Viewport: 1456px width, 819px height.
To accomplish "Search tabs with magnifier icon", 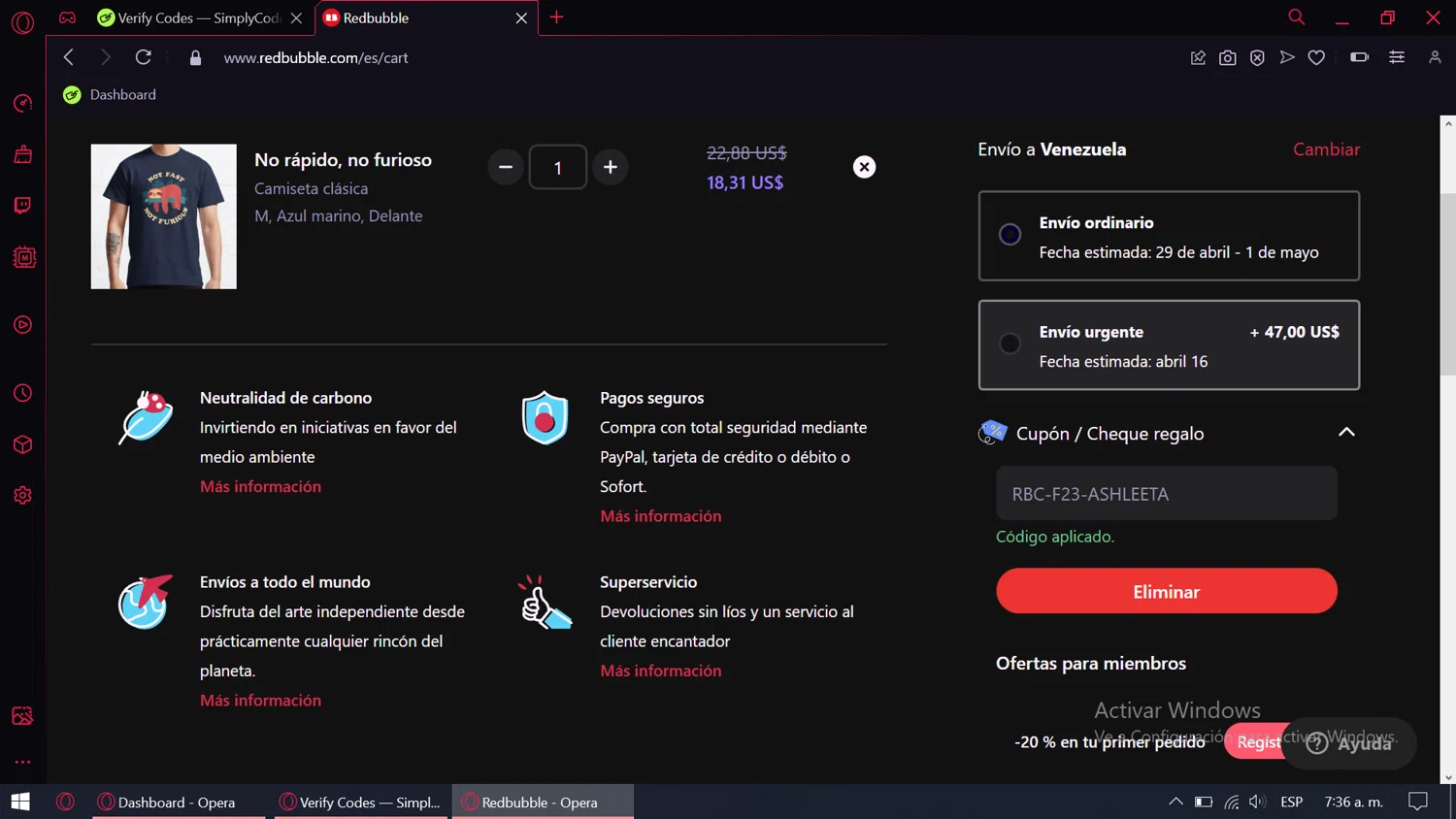I will click(1296, 17).
